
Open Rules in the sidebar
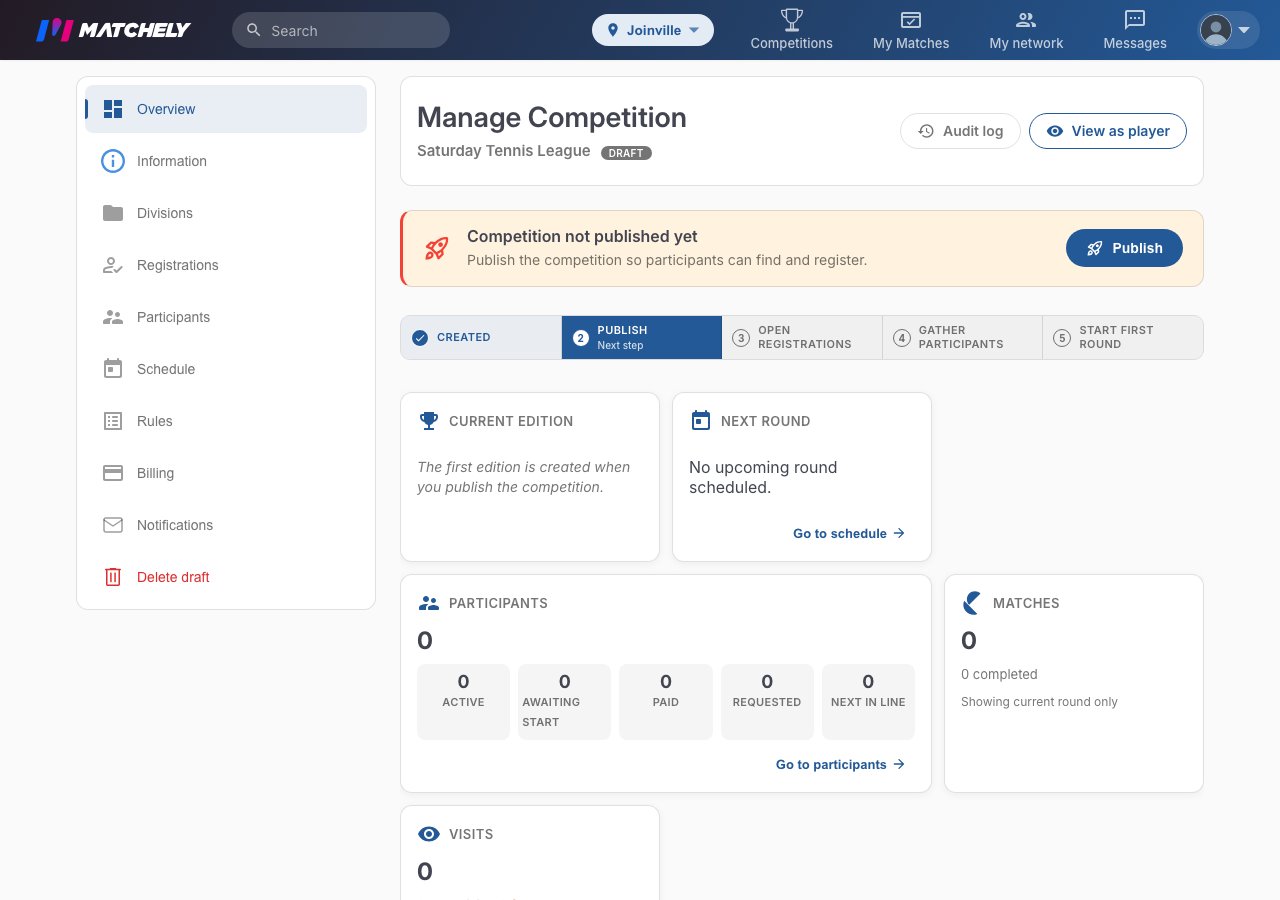point(226,421)
